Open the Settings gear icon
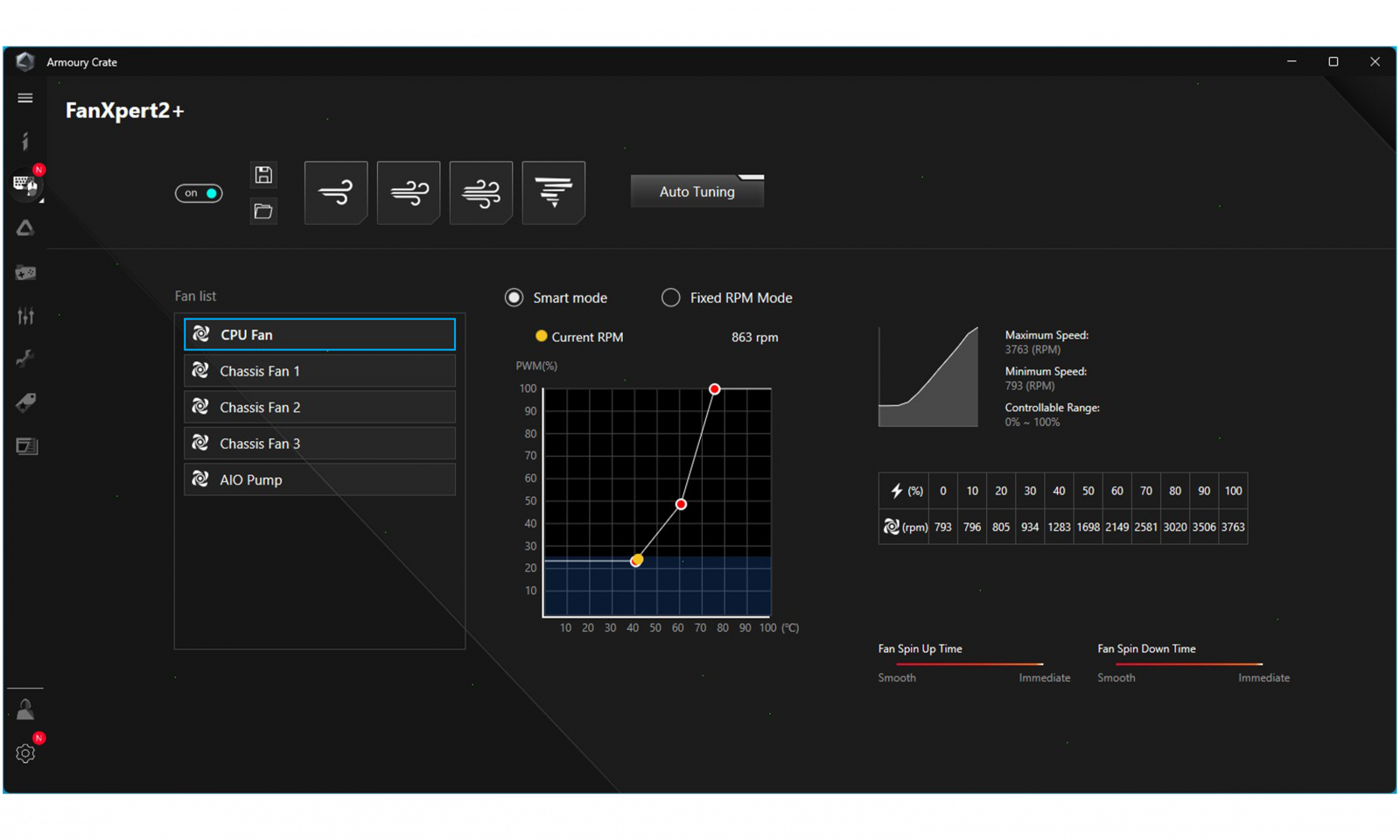This screenshot has width=1400, height=840. 25,753
